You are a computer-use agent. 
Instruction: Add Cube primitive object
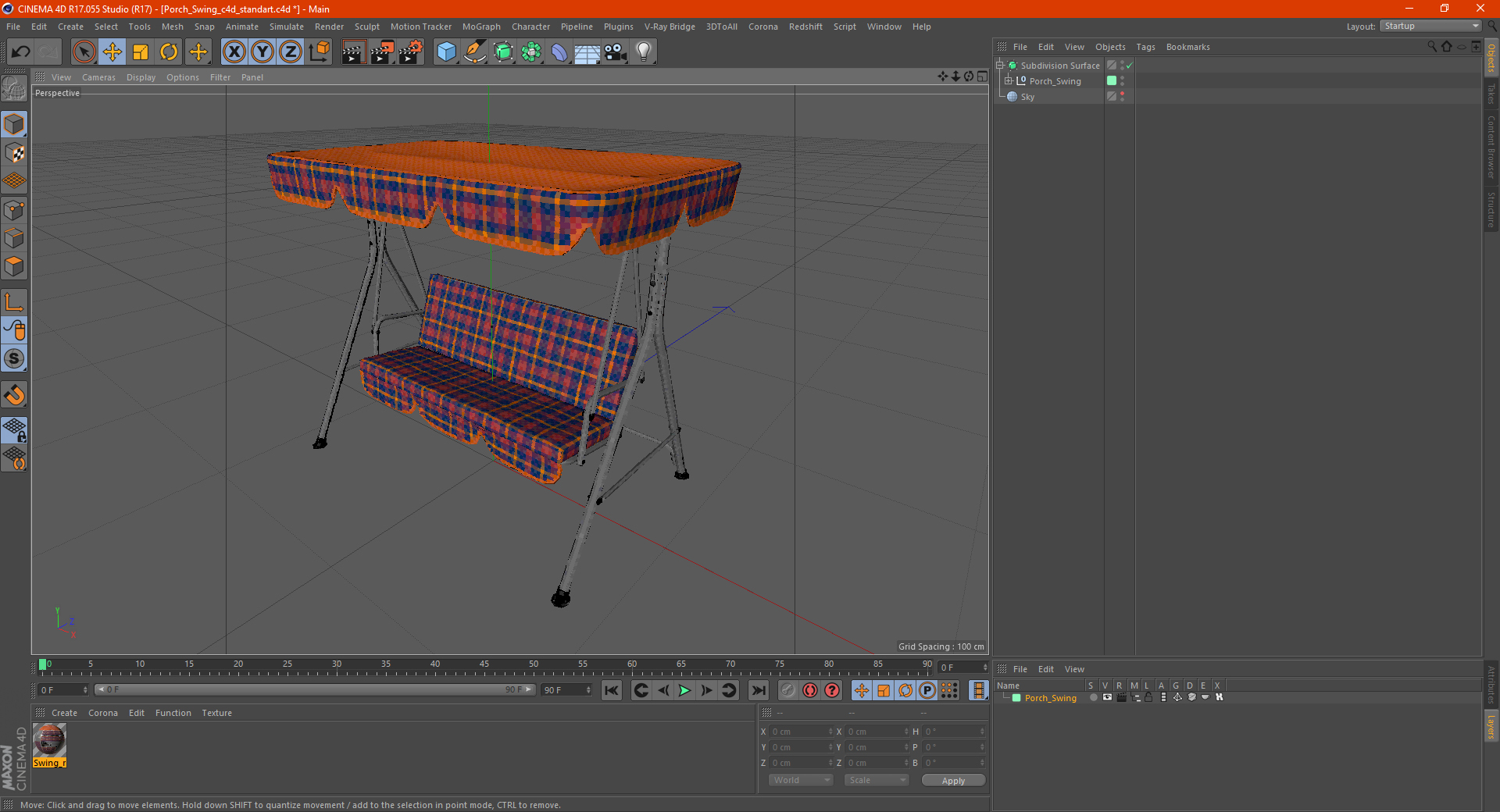click(x=447, y=52)
